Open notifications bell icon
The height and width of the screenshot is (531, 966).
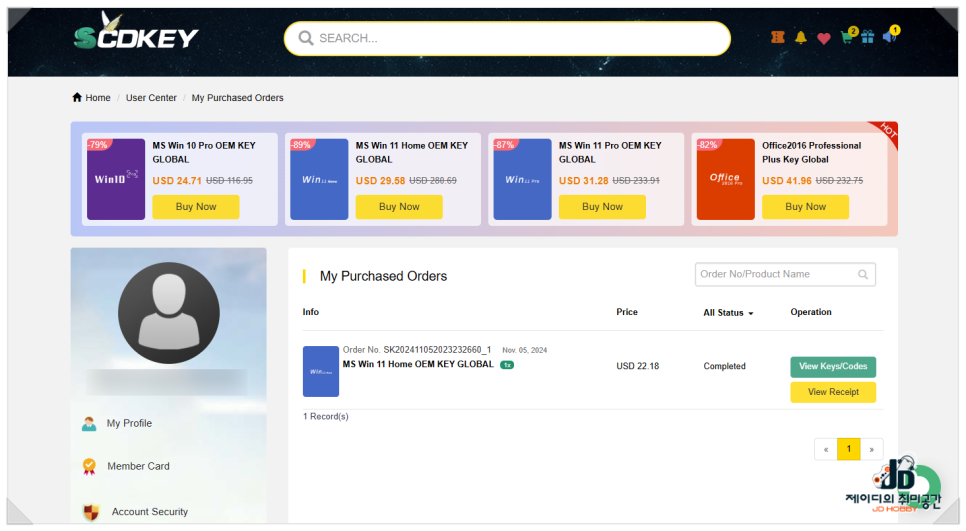[x=800, y=38]
